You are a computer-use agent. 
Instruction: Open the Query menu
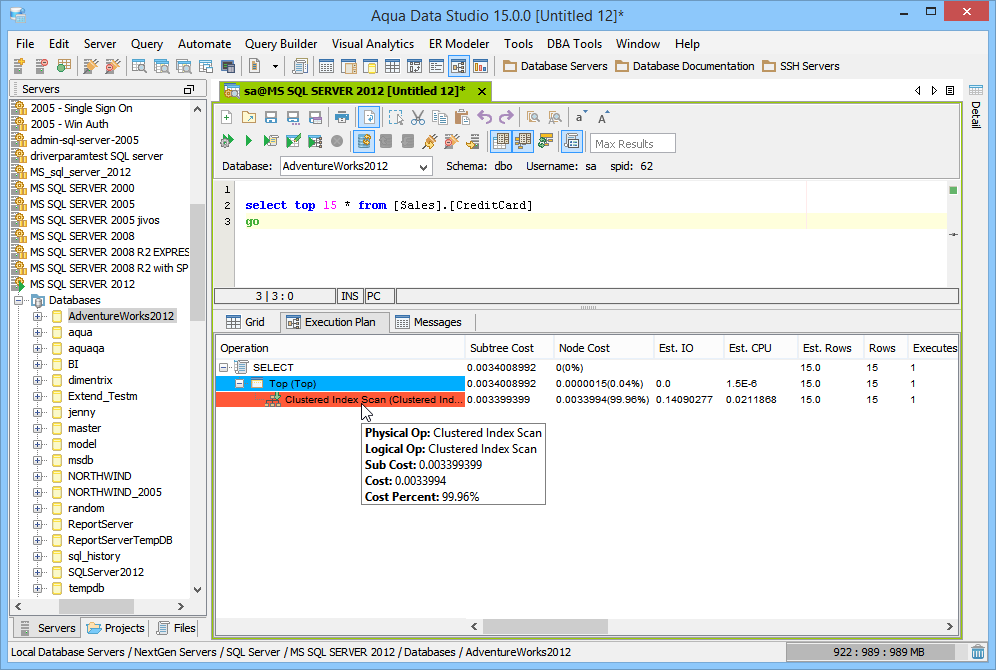pyautogui.click(x=147, y=44)
